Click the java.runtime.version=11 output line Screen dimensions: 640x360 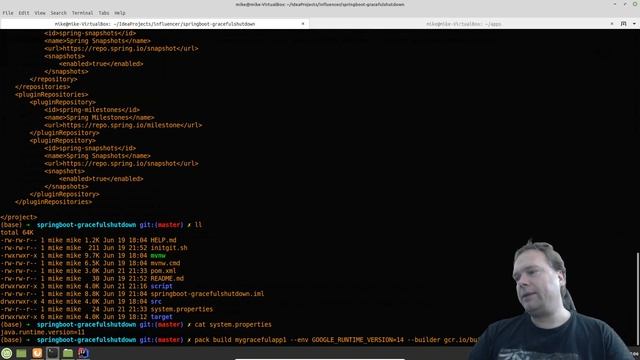(x=42, y=332)
